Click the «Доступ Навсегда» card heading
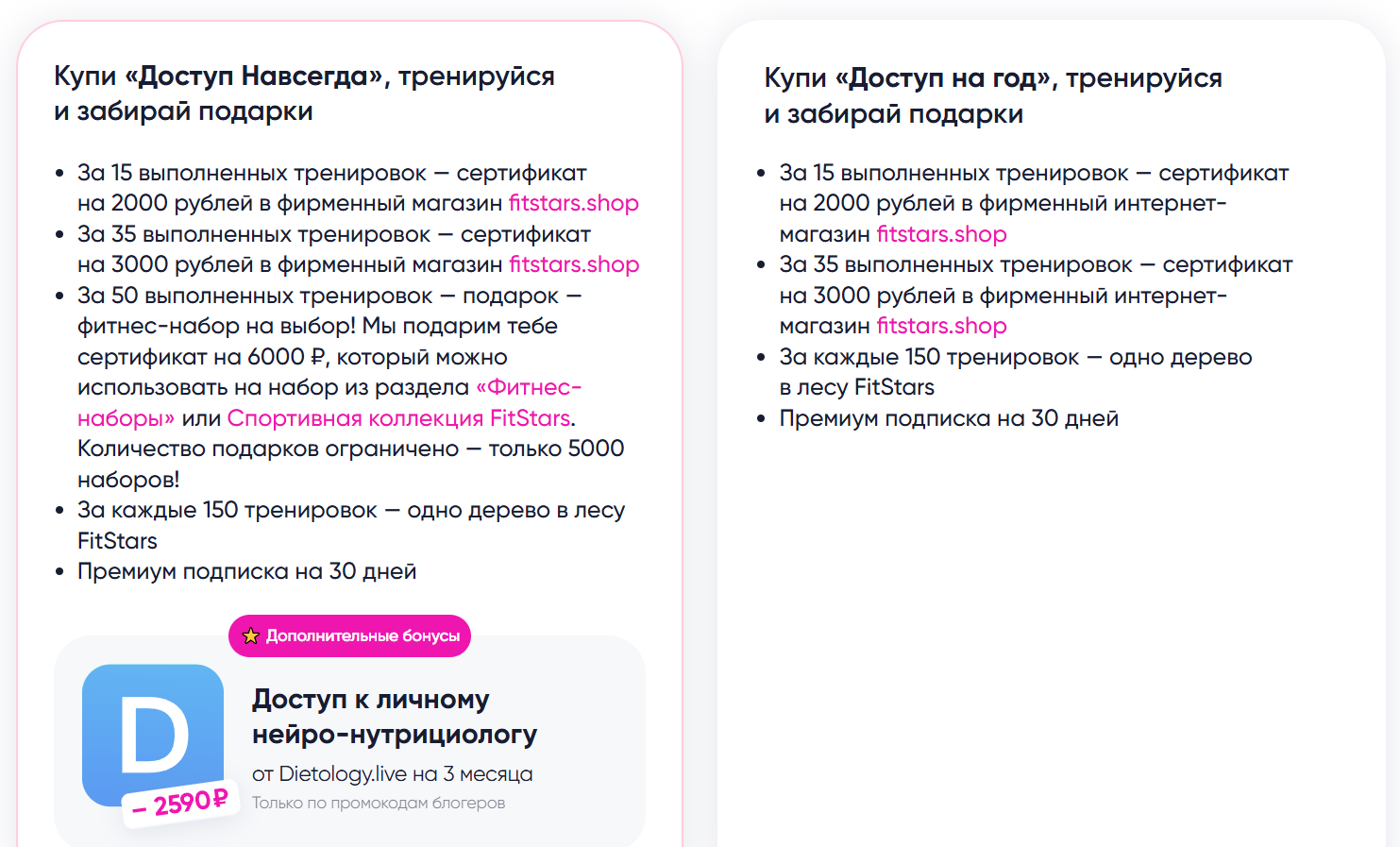 pyautogui.click(x=304, y=93)
